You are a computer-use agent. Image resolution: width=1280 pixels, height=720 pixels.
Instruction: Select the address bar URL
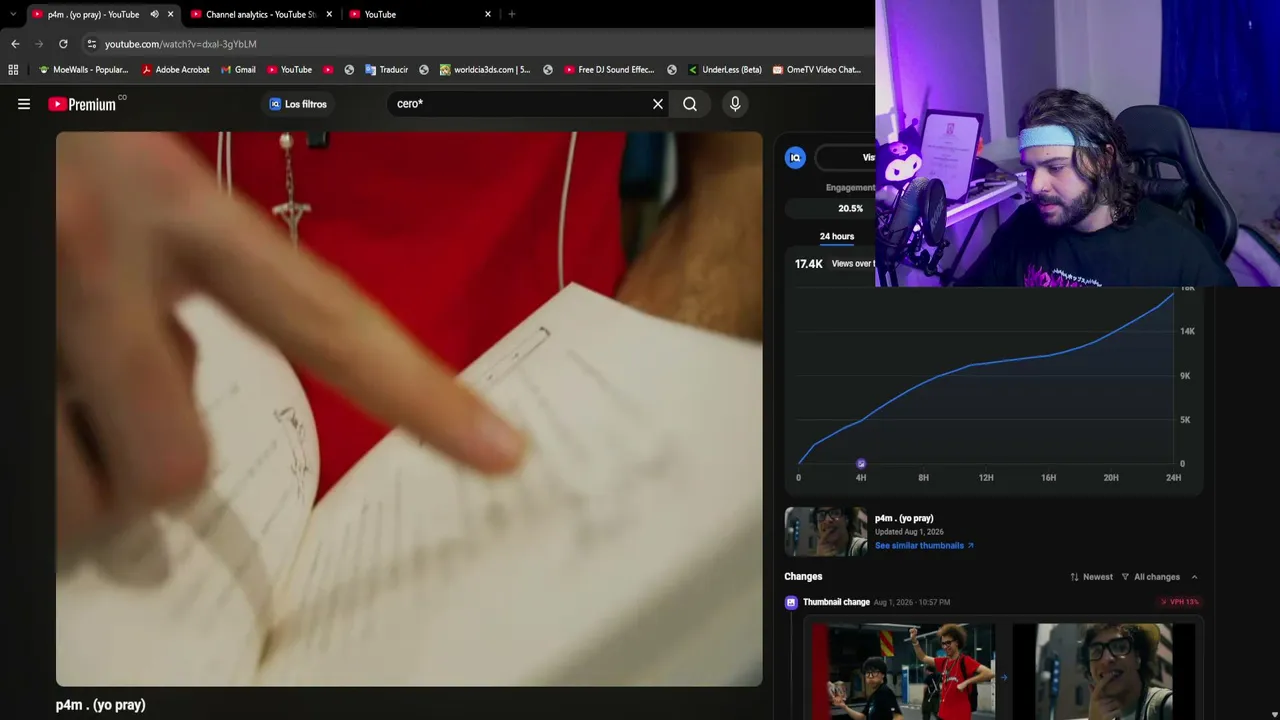click(181, 44)
